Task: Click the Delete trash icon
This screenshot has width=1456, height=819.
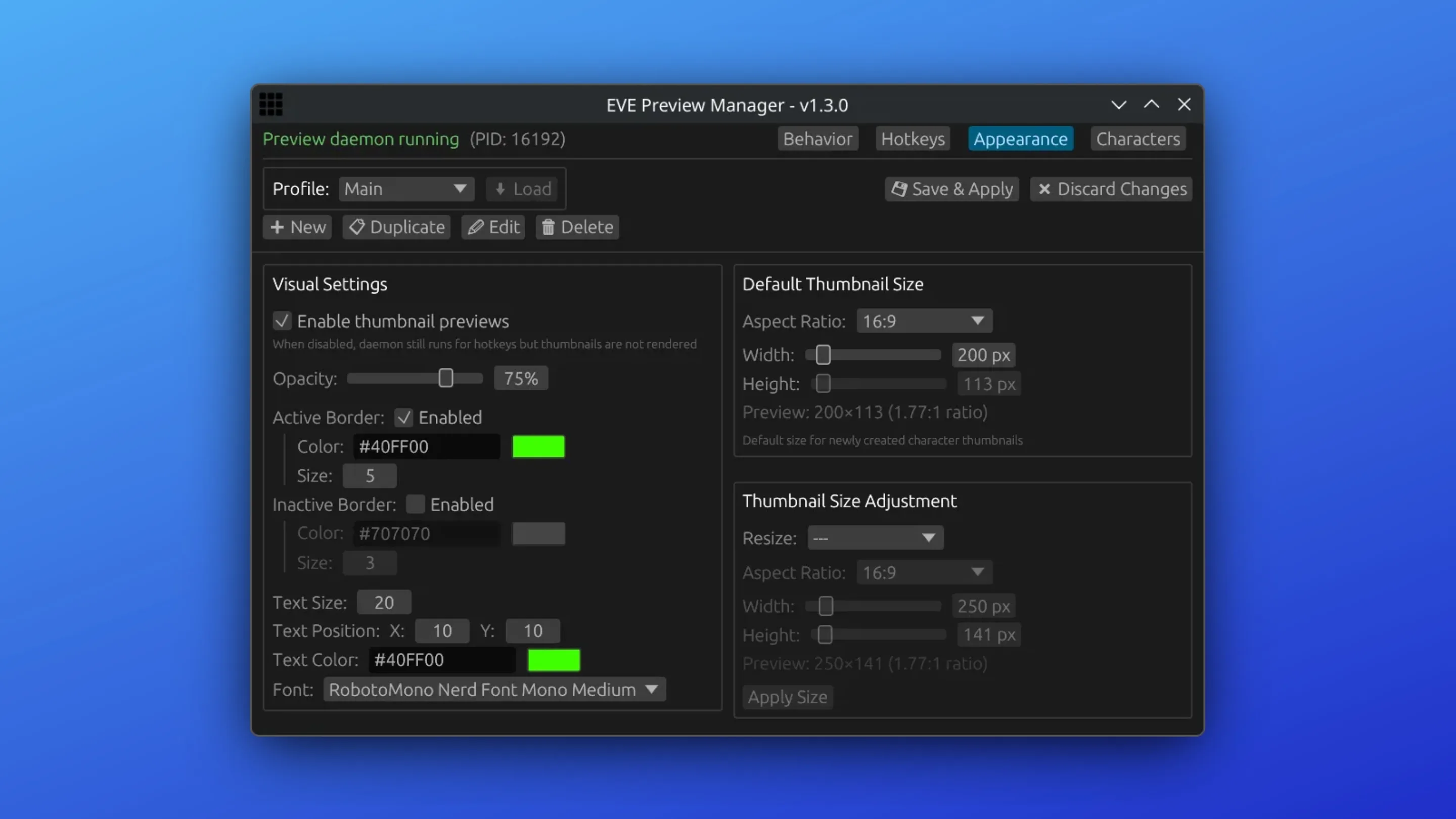Action: [548, 226]
